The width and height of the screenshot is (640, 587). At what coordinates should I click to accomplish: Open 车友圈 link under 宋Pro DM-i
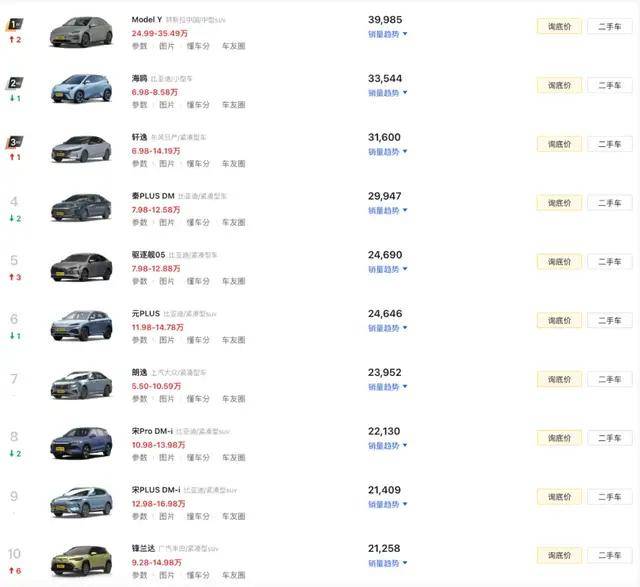pos(233,458)
